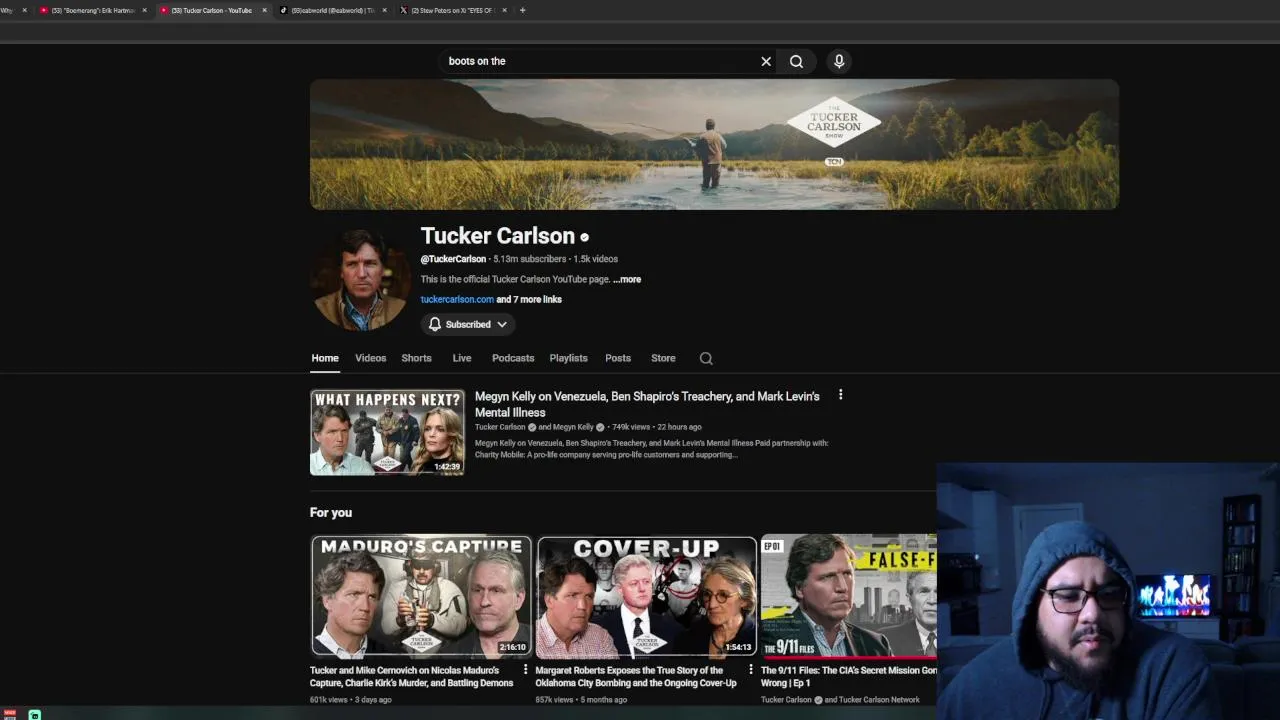Expand channel description with '...more'
Screen dimensions: 1280x720
[x=627, y=279]
